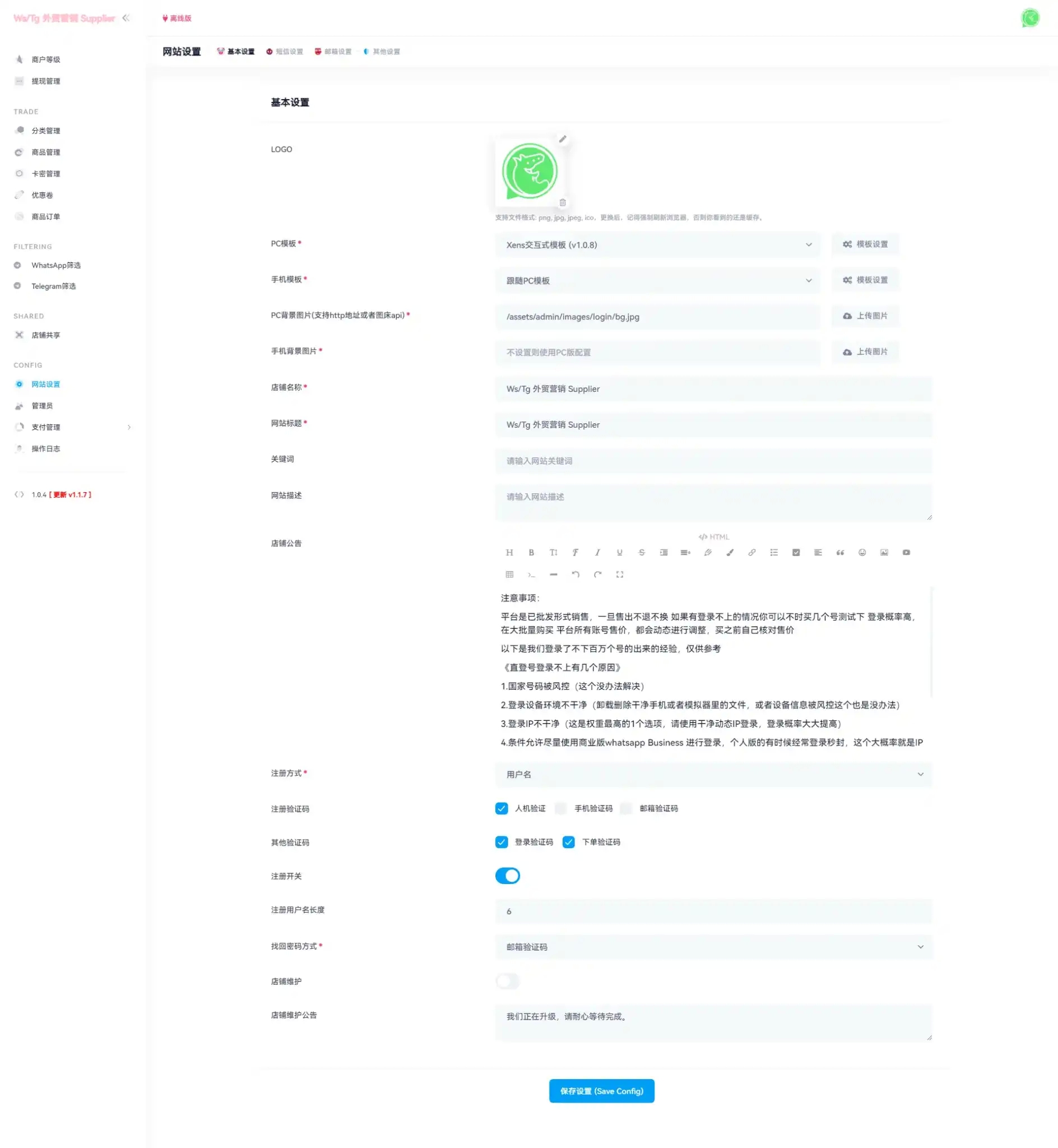Insert a horizontal divider line in editor
The image size is (1058, 1148).
click(553, 575)
